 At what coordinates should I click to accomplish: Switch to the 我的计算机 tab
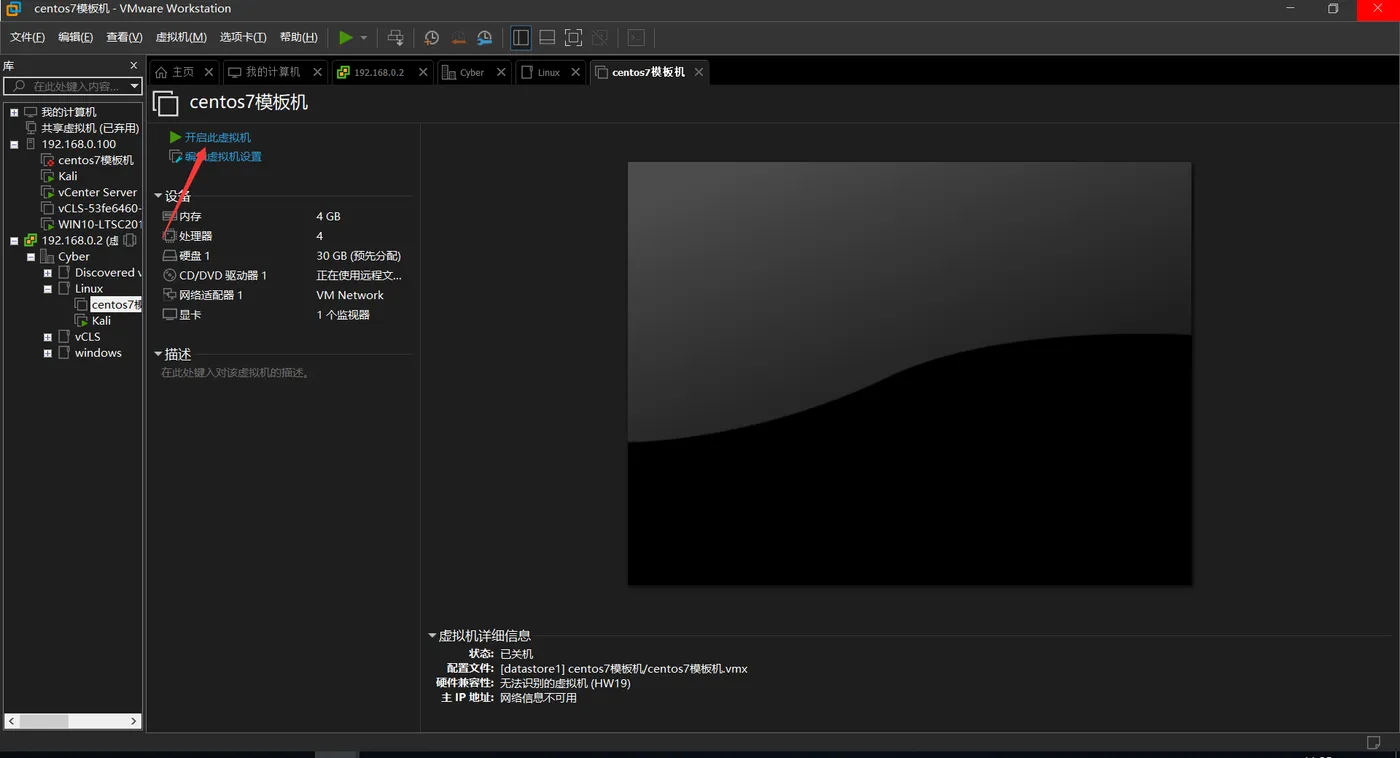(265, 72)
